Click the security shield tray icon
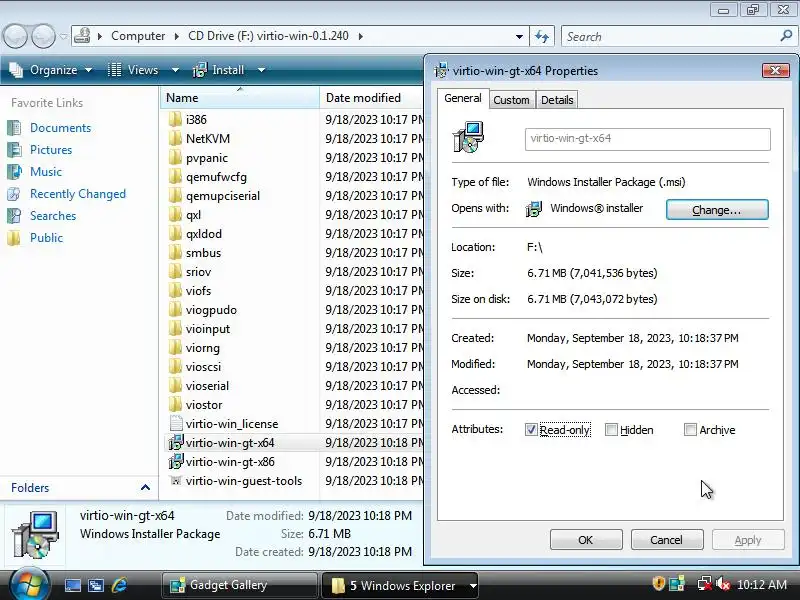This screenshot has width=800, height=600. coord(659,583)
